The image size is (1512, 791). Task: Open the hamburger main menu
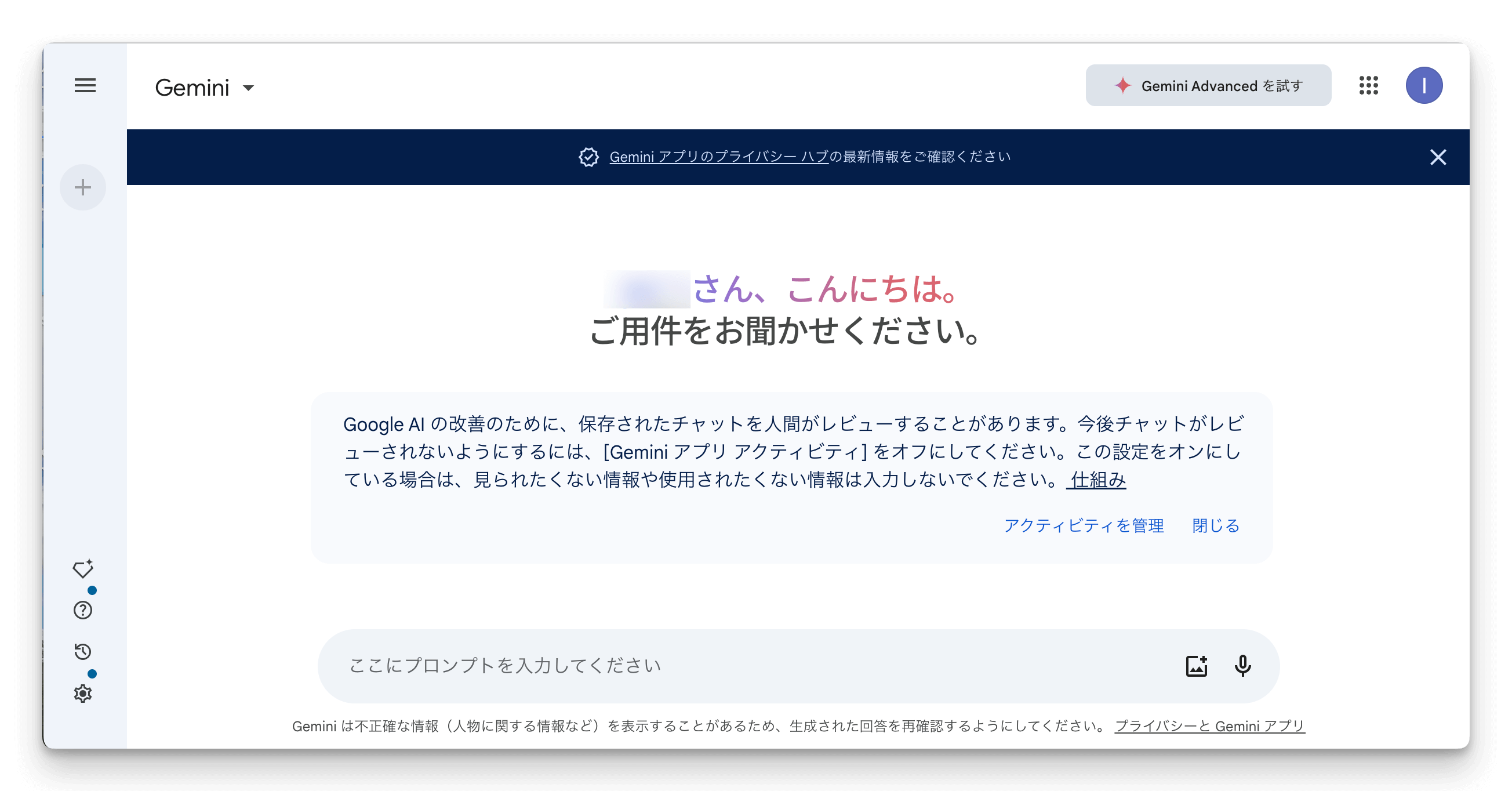[85, 86]
